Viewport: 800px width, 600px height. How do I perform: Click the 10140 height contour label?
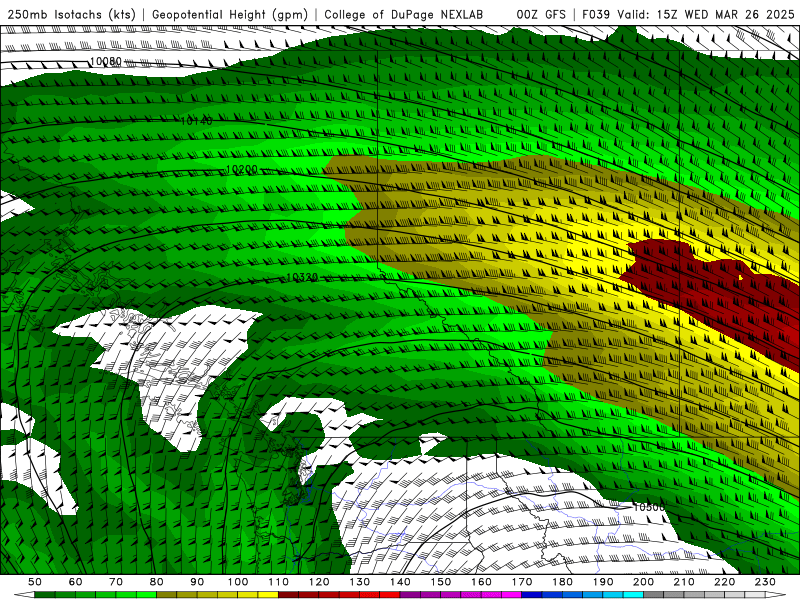tap(197, 121)
